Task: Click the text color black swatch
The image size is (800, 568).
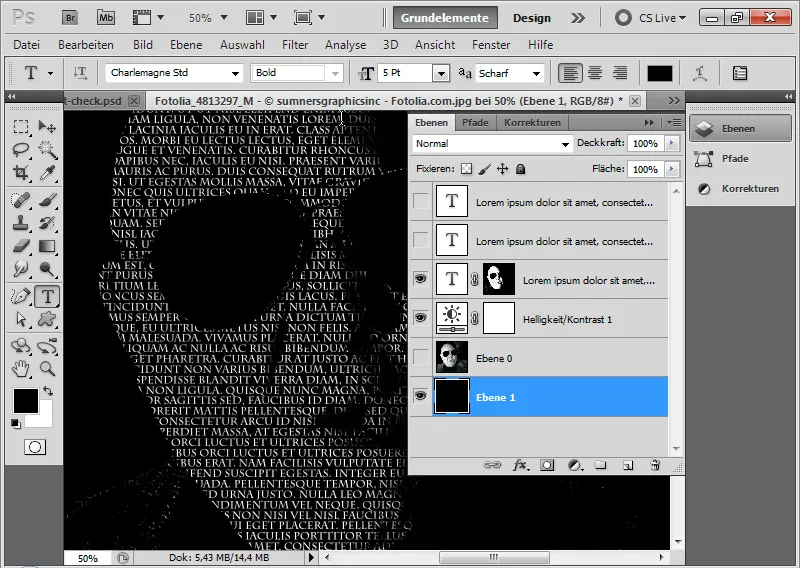Action: click(660, 73)
